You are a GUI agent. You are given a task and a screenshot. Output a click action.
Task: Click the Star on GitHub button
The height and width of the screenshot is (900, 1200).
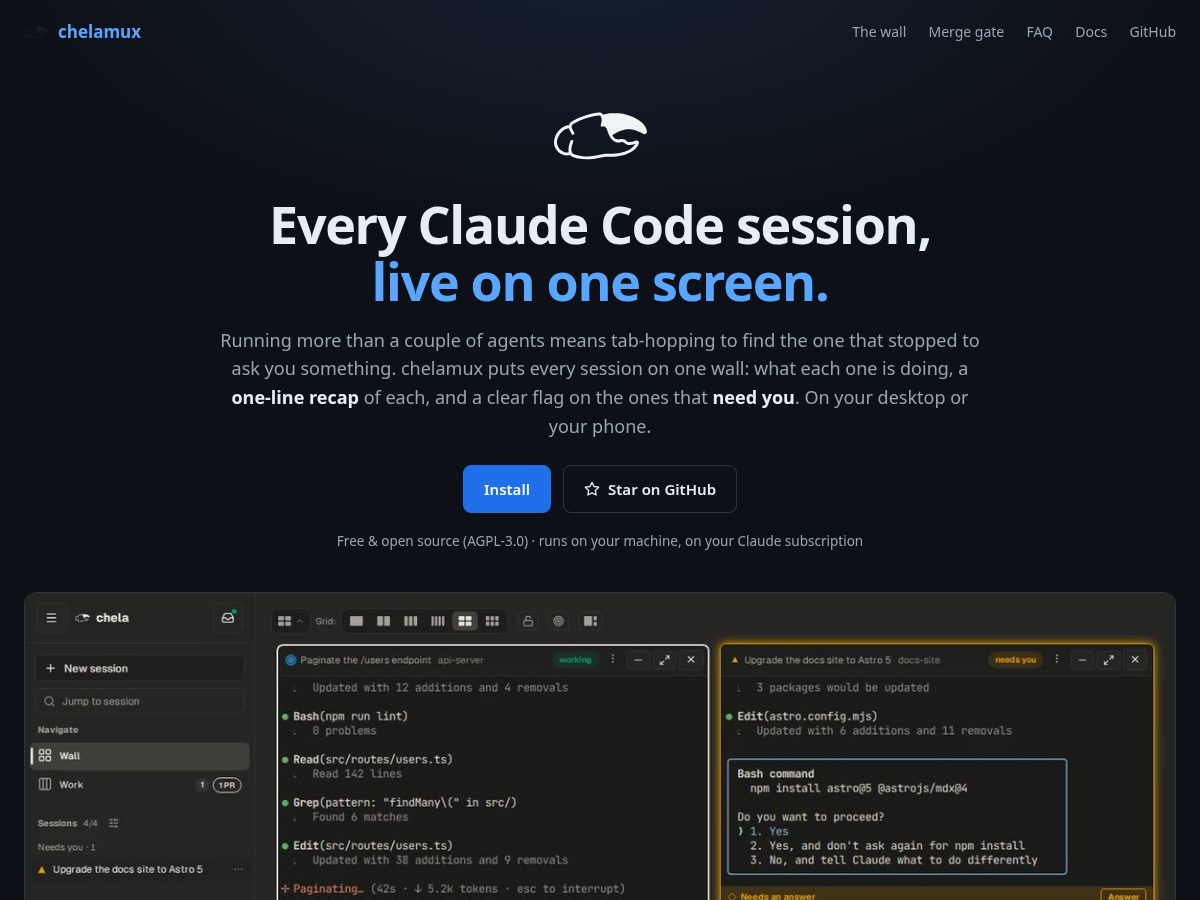[650, 489]
